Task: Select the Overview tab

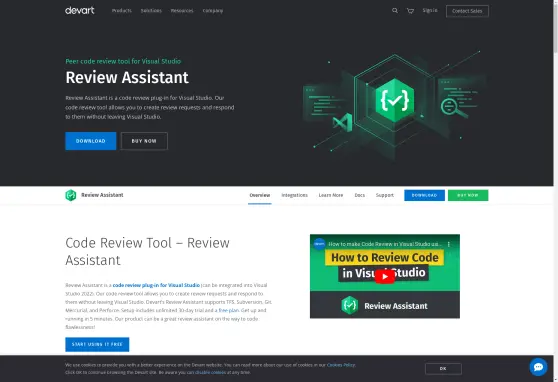Action: (x=260, y=195)
